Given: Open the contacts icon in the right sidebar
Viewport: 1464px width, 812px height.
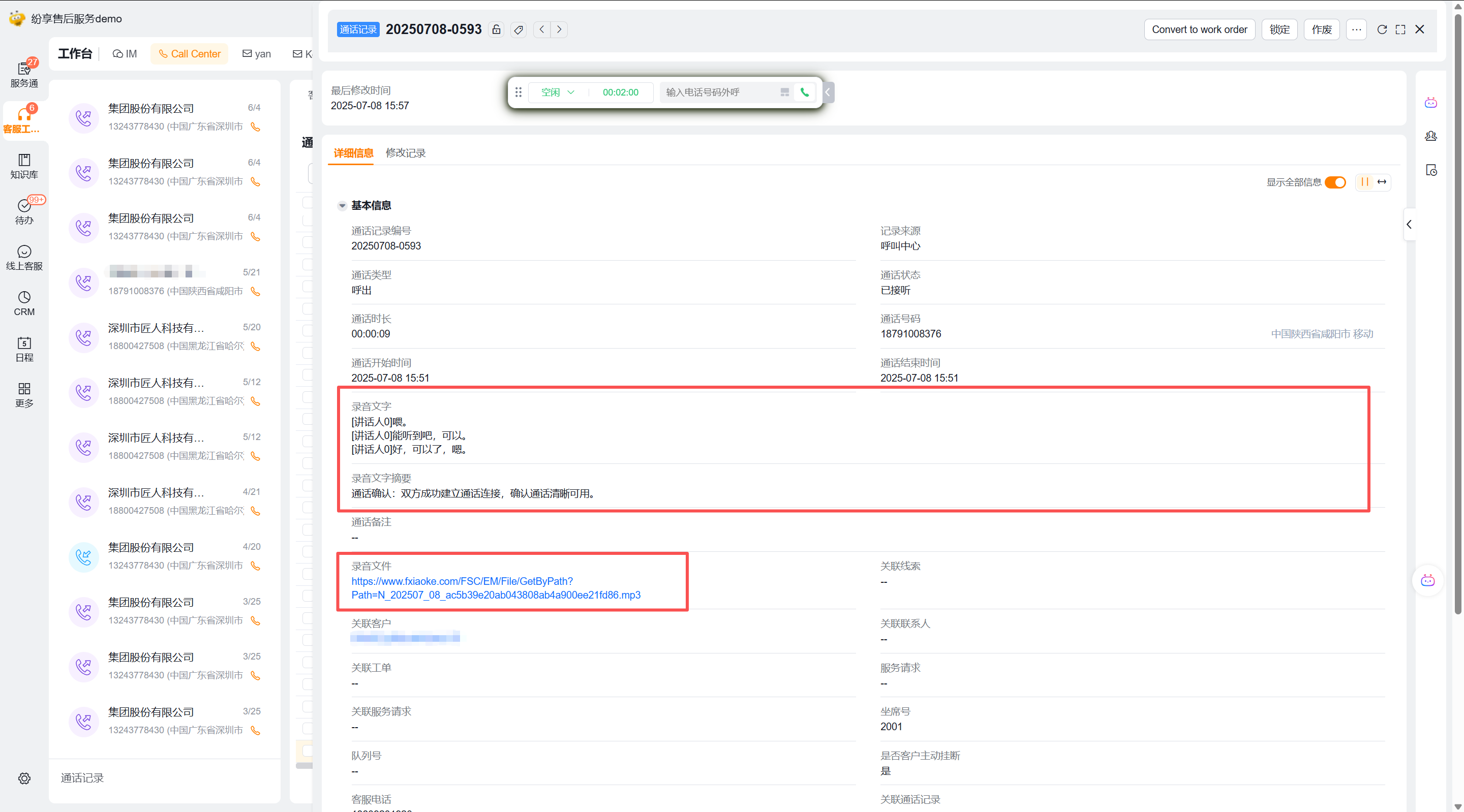Looking at the screenshot, I should (1431, 136).
